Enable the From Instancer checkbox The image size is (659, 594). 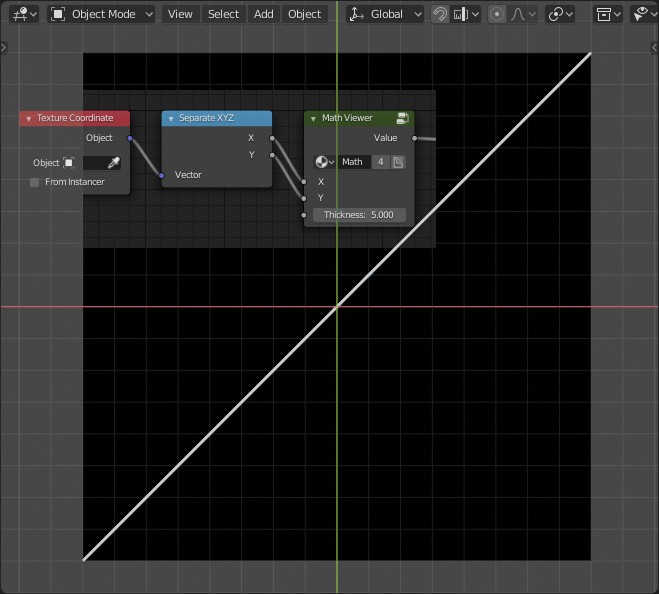click(35, 182)
